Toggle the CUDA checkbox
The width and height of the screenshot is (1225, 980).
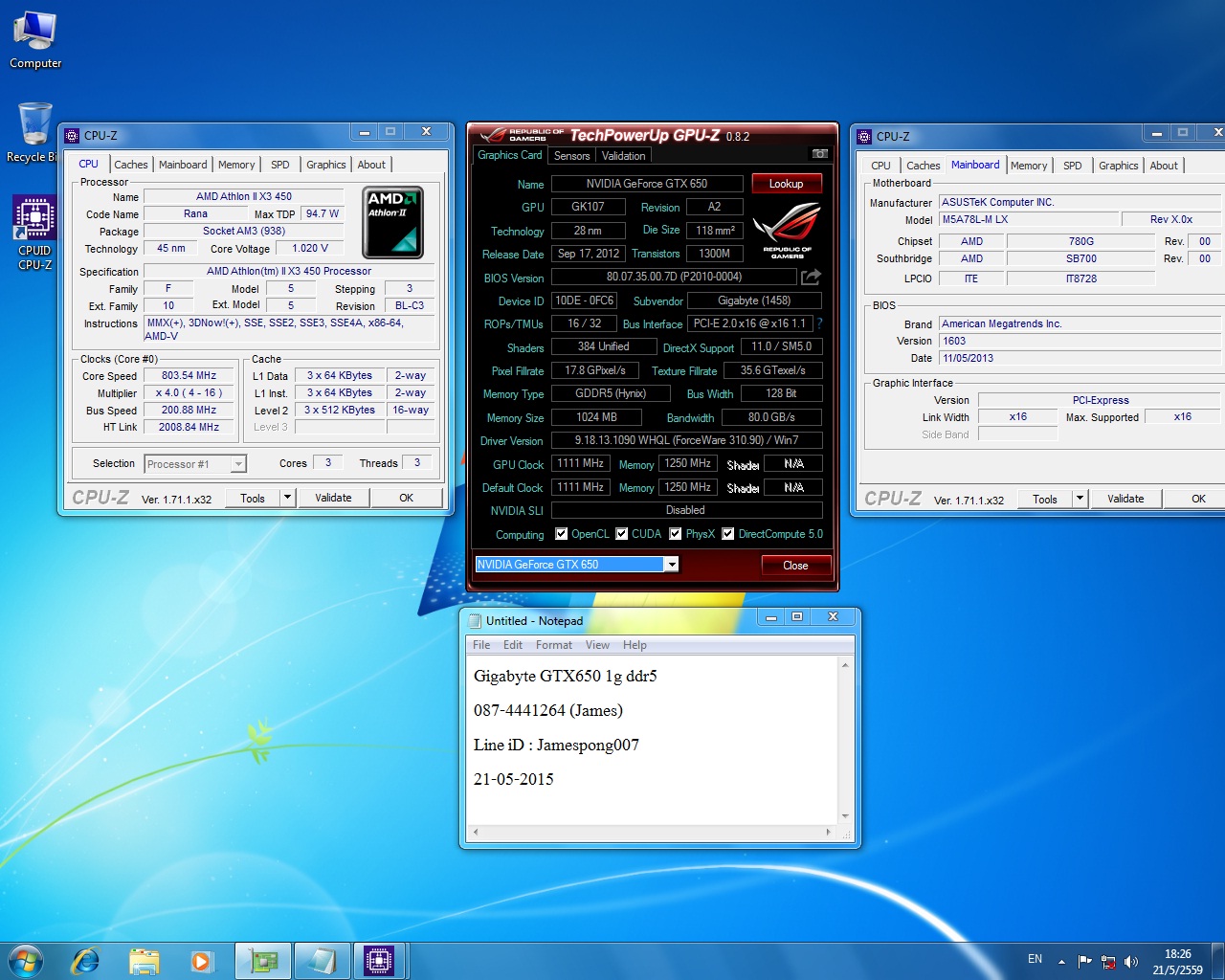622,534
